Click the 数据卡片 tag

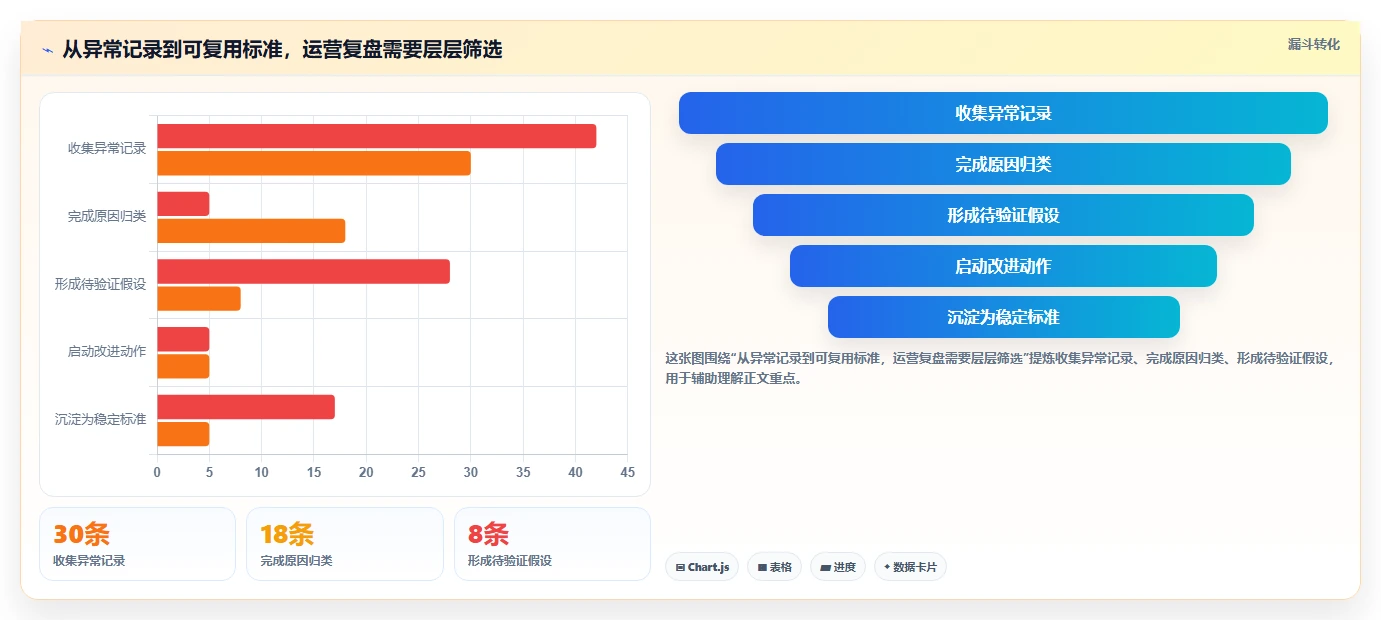[910, 567]
